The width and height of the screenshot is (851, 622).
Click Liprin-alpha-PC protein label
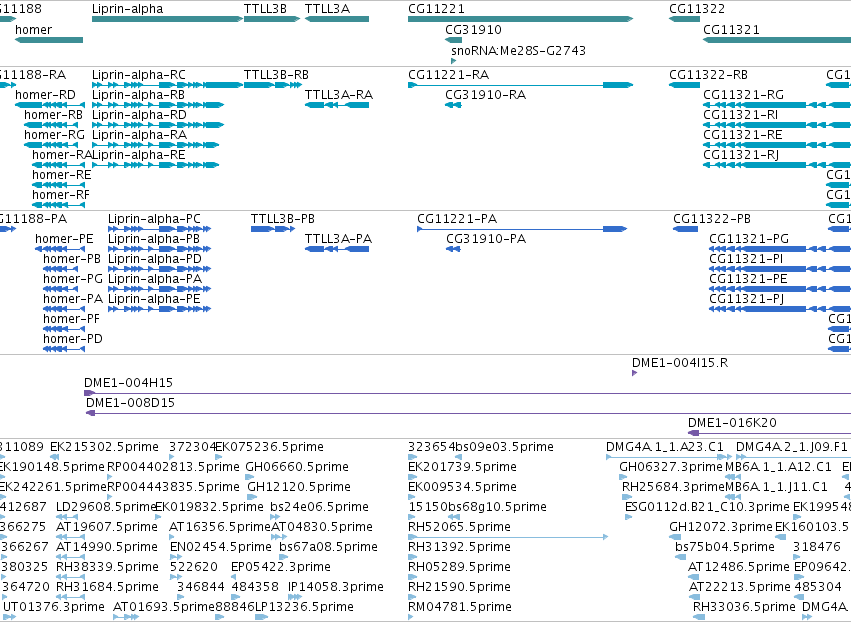pos(154,219)
